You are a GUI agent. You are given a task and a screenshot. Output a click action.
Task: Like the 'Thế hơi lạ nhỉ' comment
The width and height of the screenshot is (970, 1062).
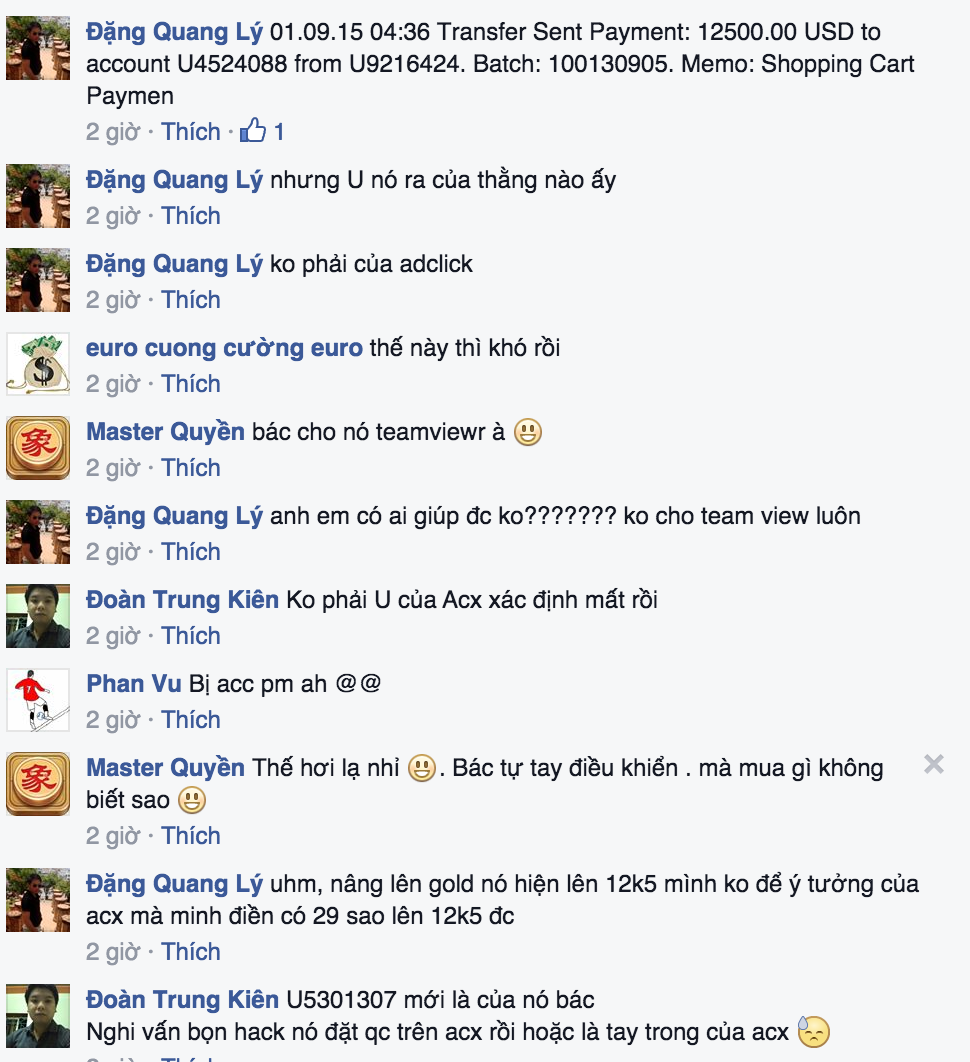(191, 835)
